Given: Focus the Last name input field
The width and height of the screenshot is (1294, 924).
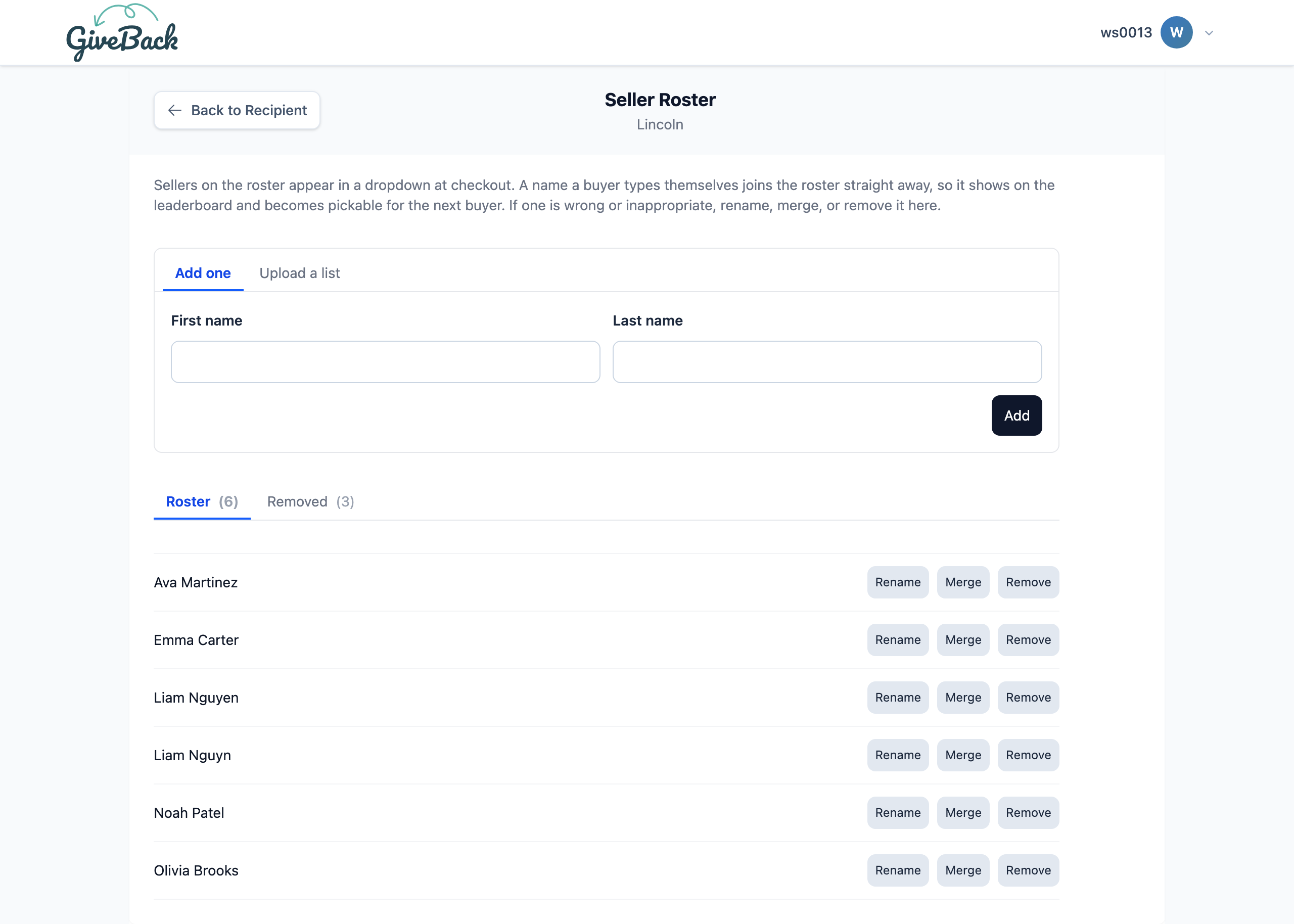Looking at the screenshot, I should 827,362.
